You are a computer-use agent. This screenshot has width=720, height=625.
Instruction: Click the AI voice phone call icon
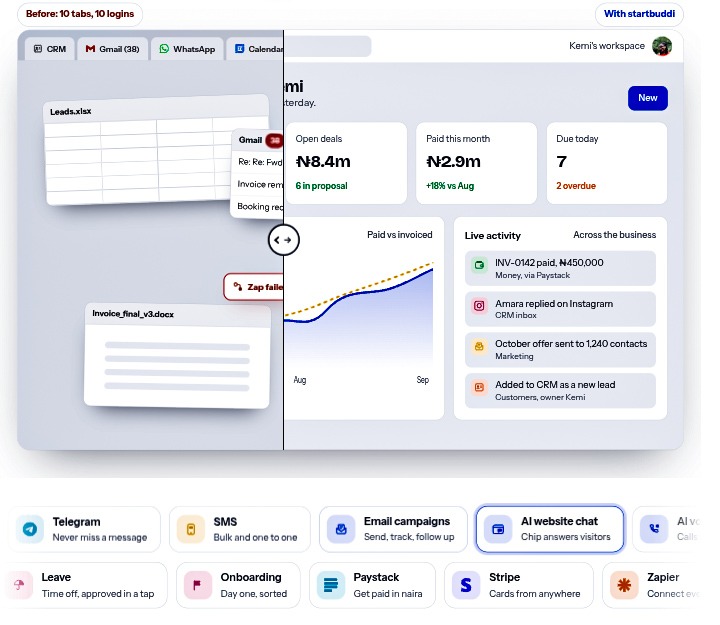click(x=654, y=529)
